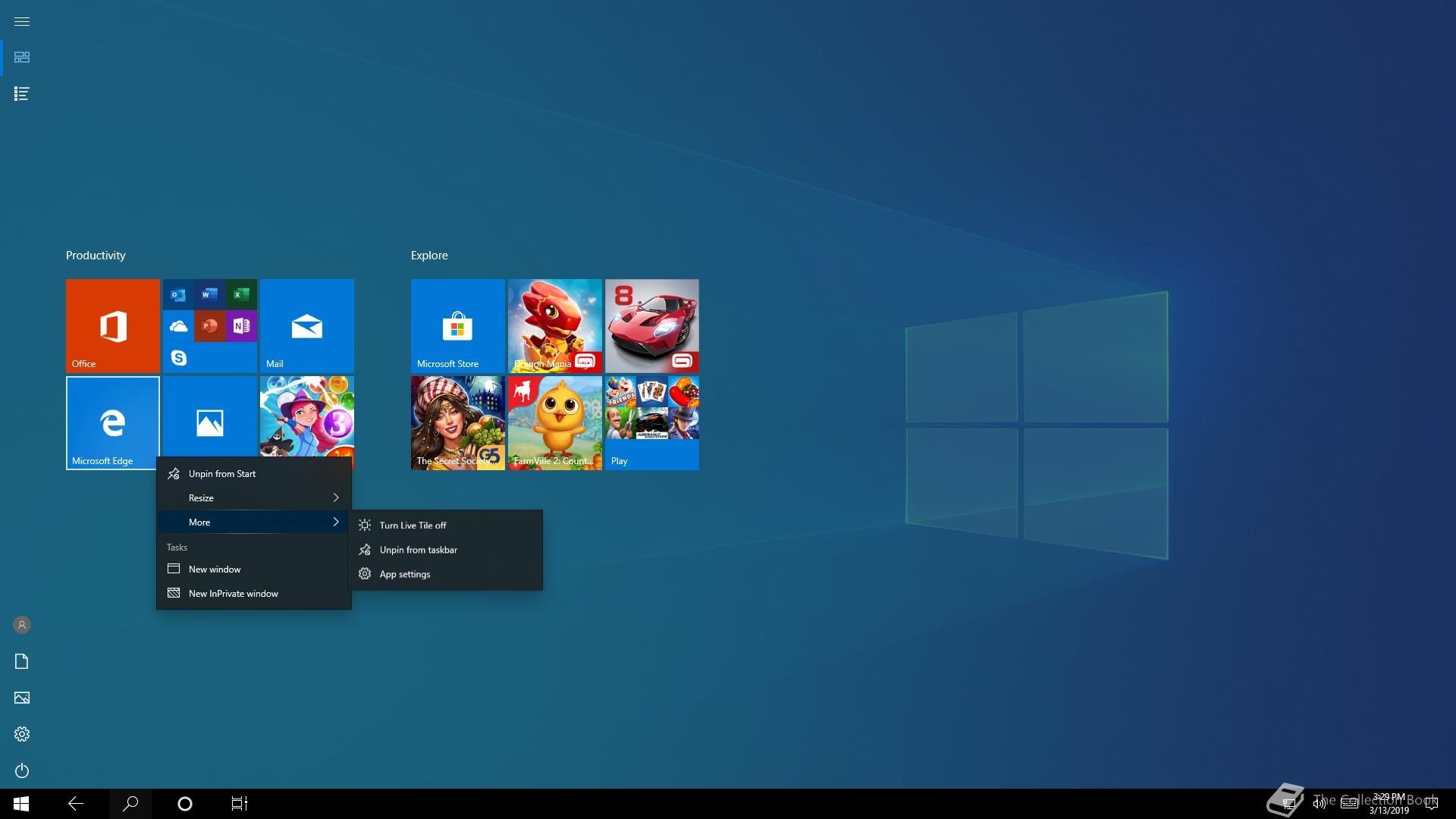Image resolution: width=1456 pixels, height=819 pixels.
Task: Open the Dragon Mania game tile
Action: click(555, 326)
